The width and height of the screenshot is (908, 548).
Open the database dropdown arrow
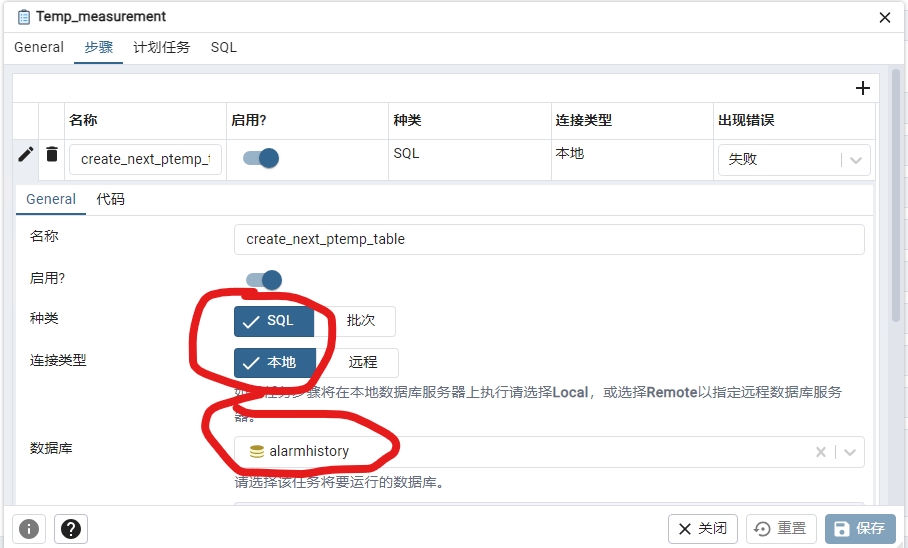coord(850,452)
